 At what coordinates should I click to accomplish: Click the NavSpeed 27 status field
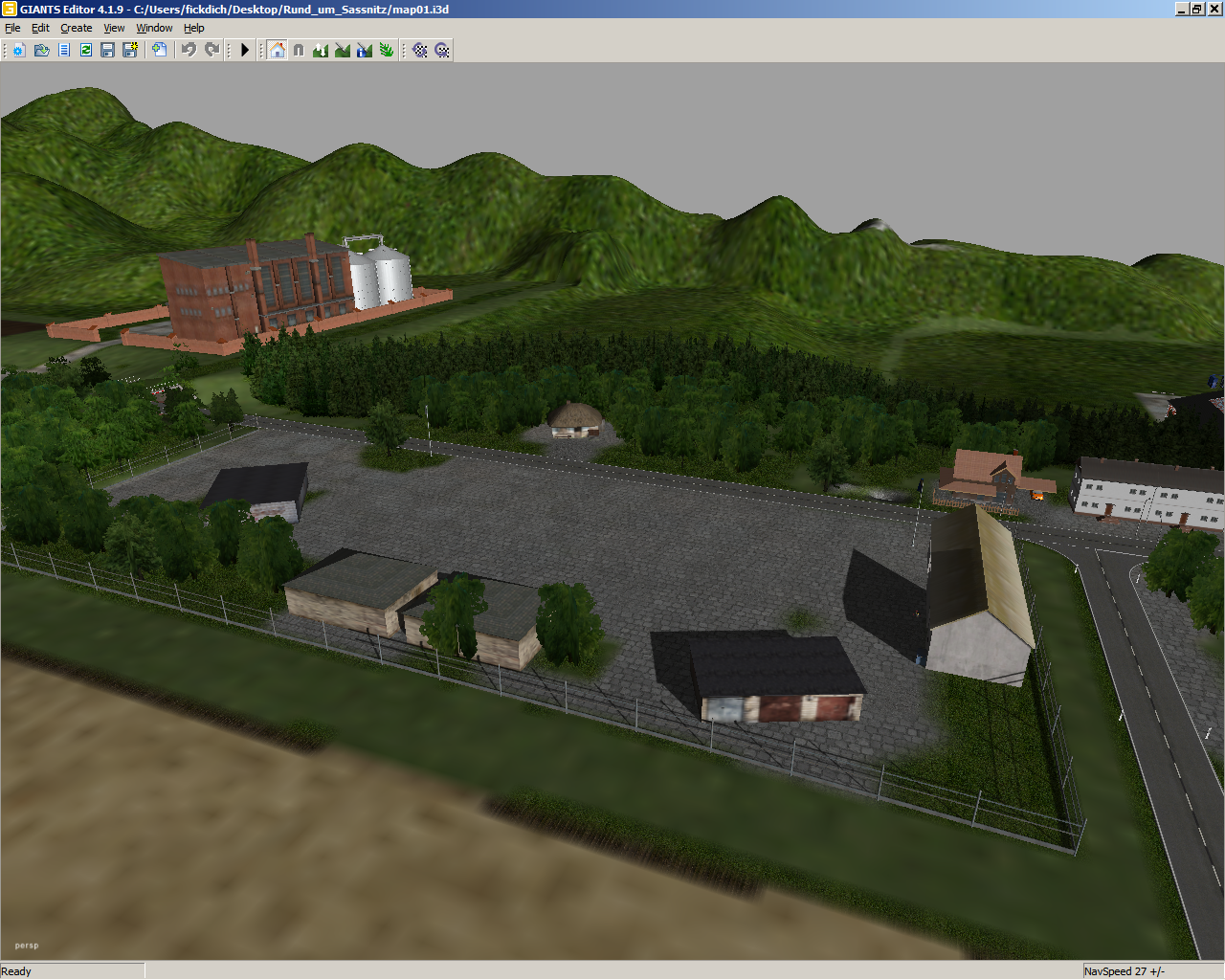[1152, 971]
